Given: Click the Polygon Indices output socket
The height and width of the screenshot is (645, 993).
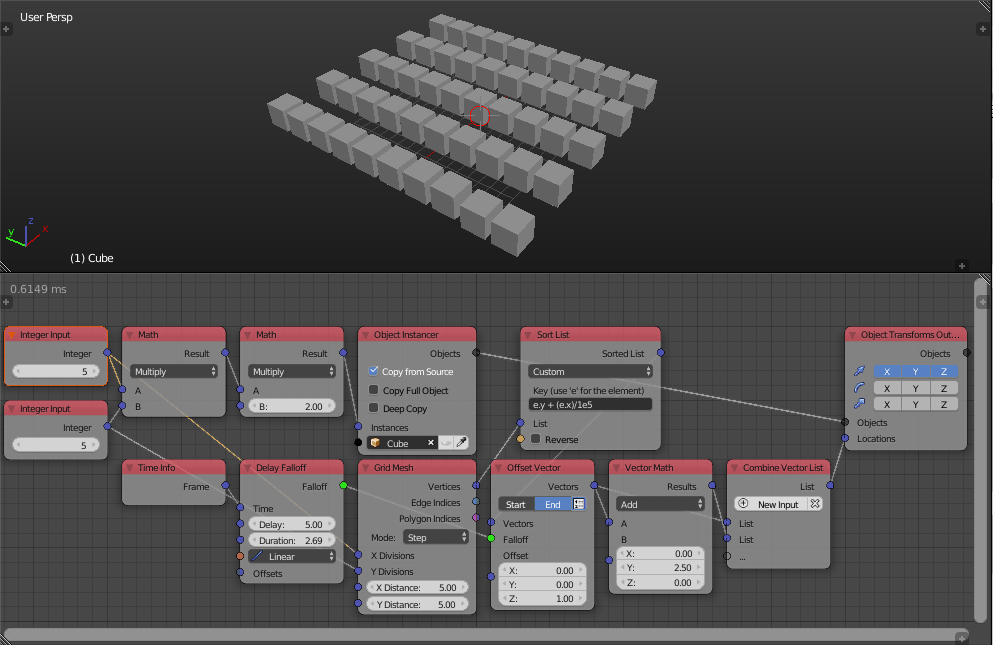Looking at the screenshot, I should tap(476, 518).
